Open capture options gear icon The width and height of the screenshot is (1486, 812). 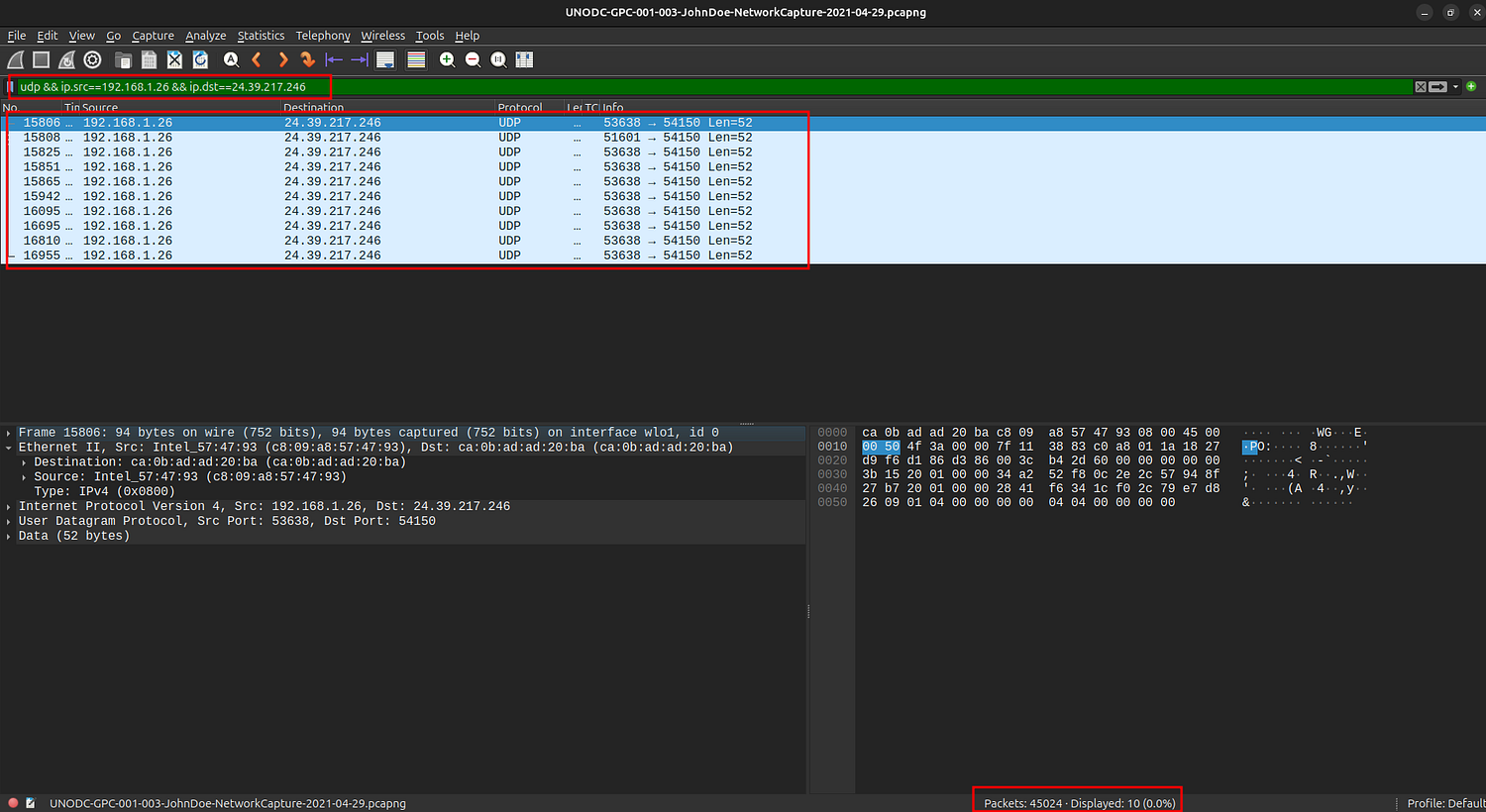pos(93,60)
